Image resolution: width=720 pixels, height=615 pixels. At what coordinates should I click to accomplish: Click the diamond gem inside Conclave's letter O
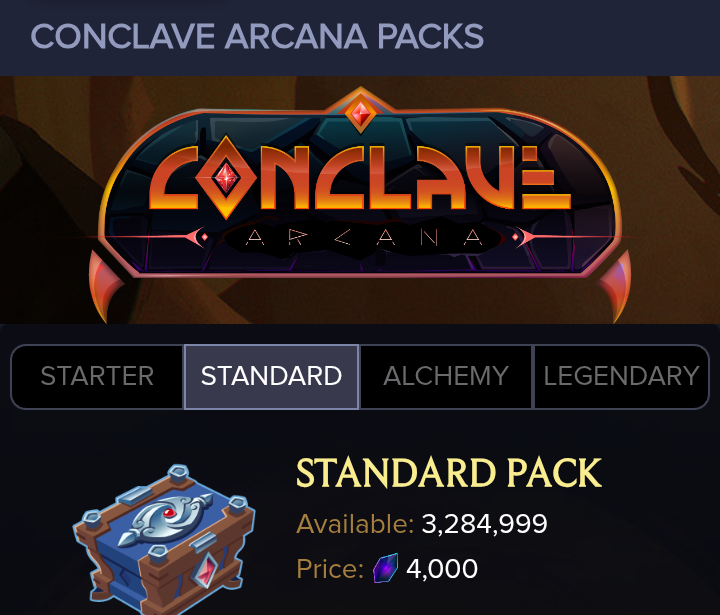tap(226, 177)
